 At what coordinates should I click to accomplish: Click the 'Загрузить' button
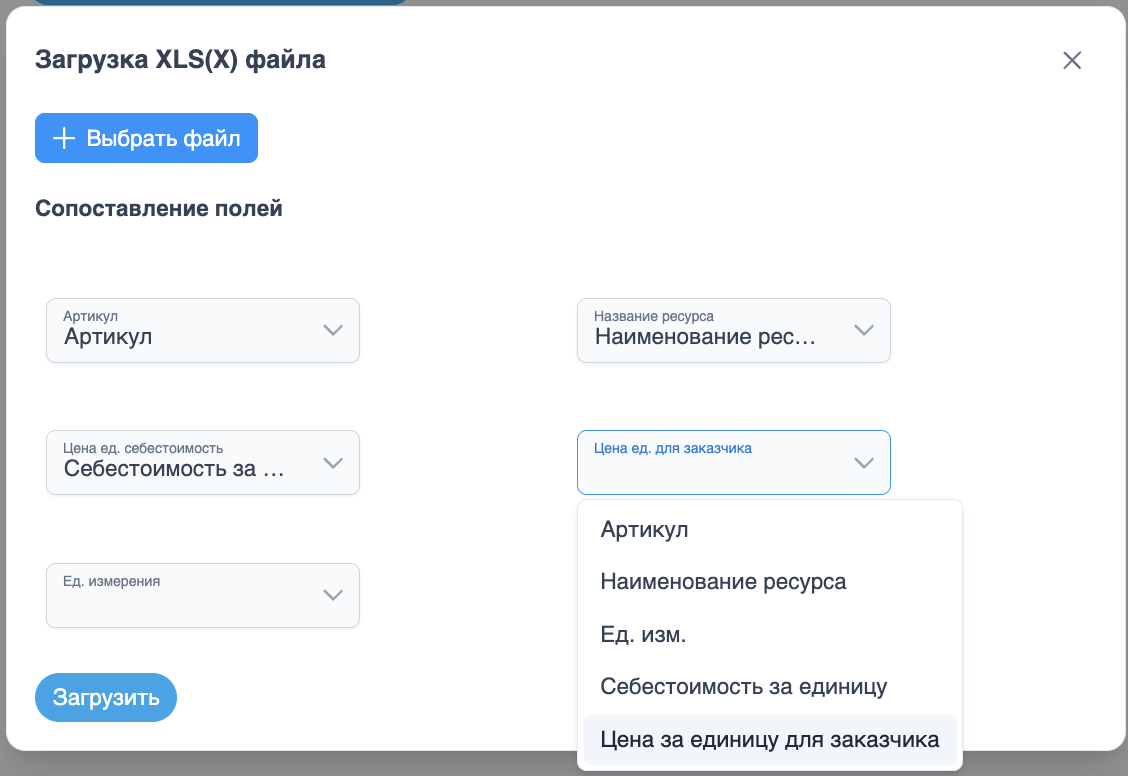[106, 697]
